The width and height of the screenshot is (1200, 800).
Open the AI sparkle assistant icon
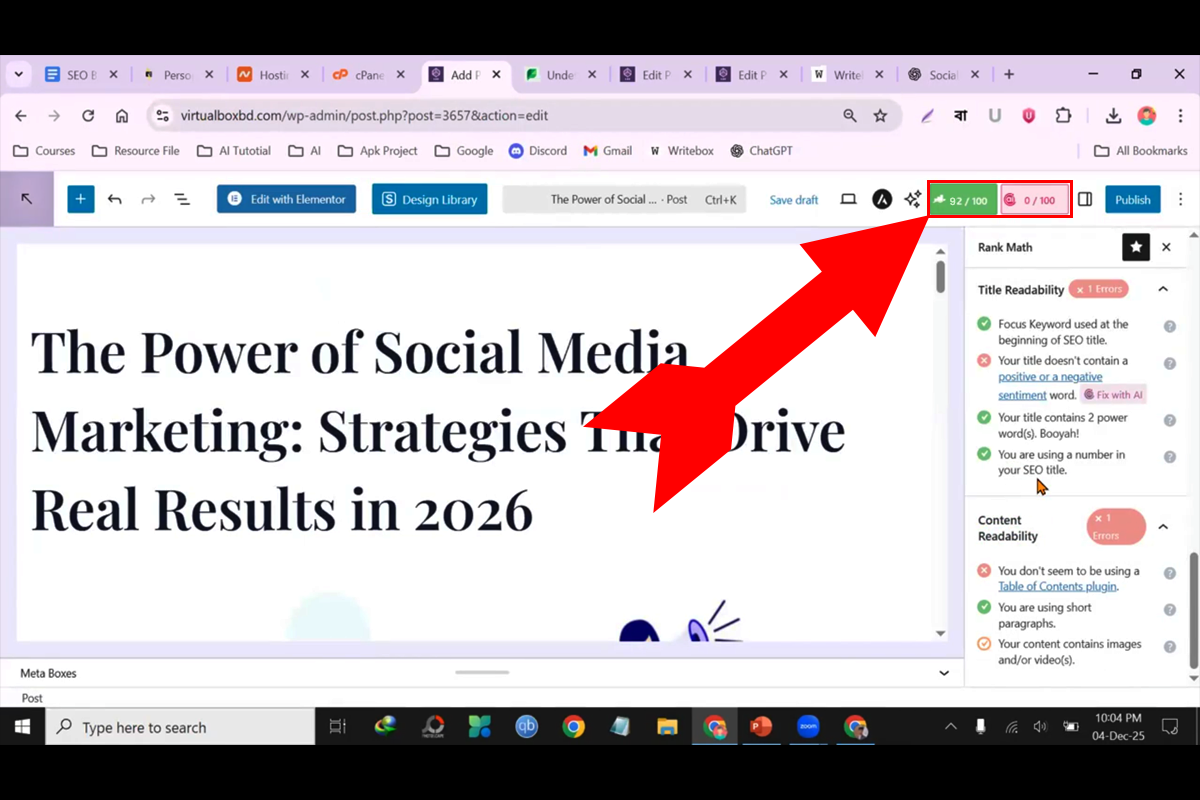pyautogui.click(x=912, y=199)
